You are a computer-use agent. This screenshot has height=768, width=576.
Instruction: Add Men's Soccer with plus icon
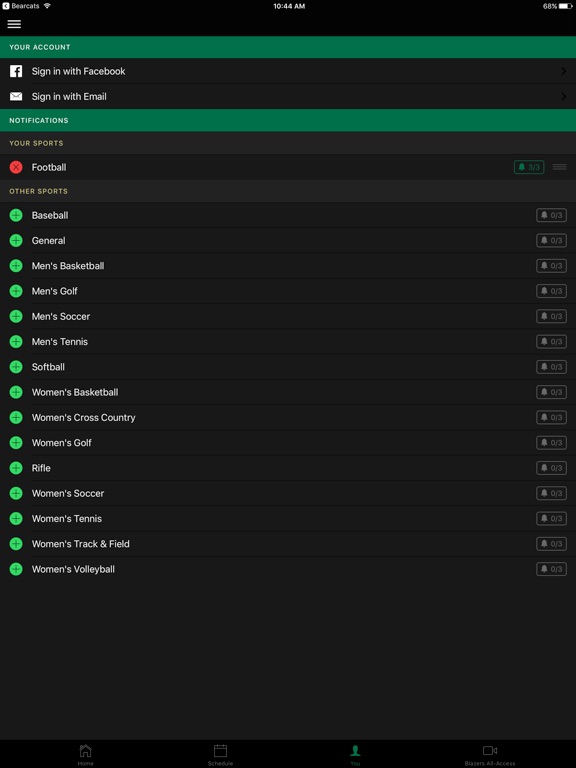coord(16,316)
